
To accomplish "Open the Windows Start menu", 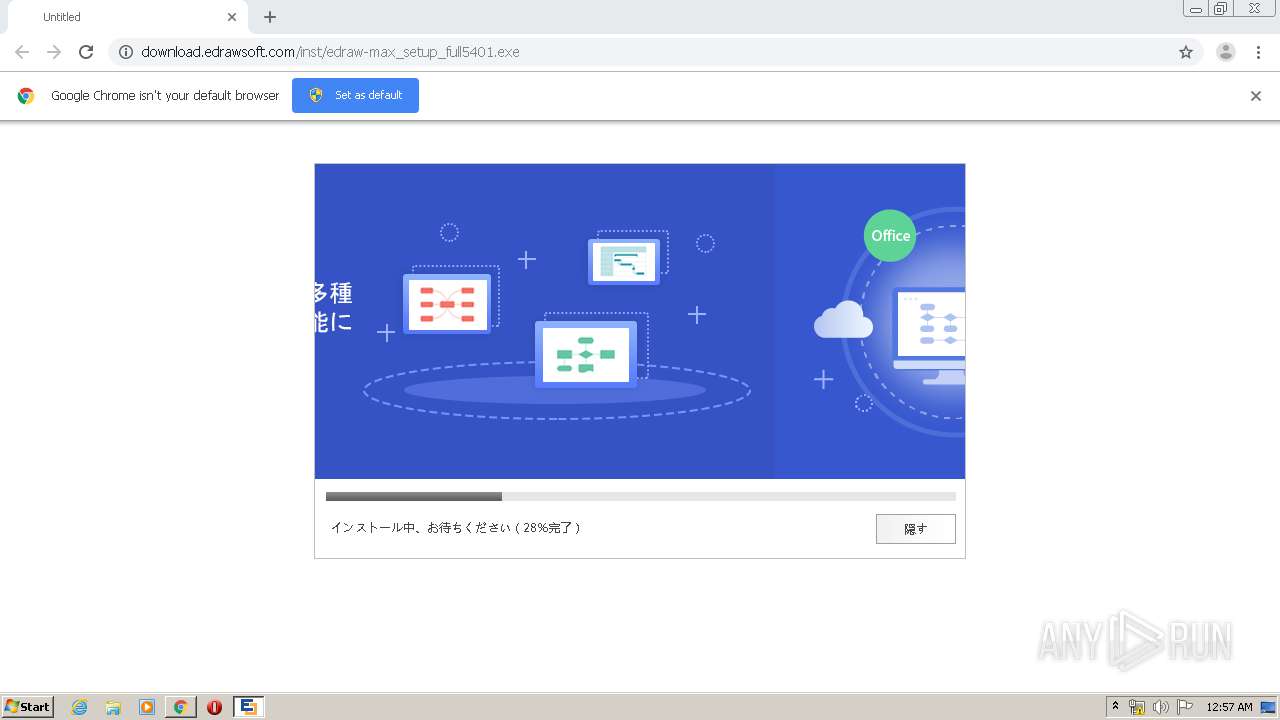I will [27, 706].
